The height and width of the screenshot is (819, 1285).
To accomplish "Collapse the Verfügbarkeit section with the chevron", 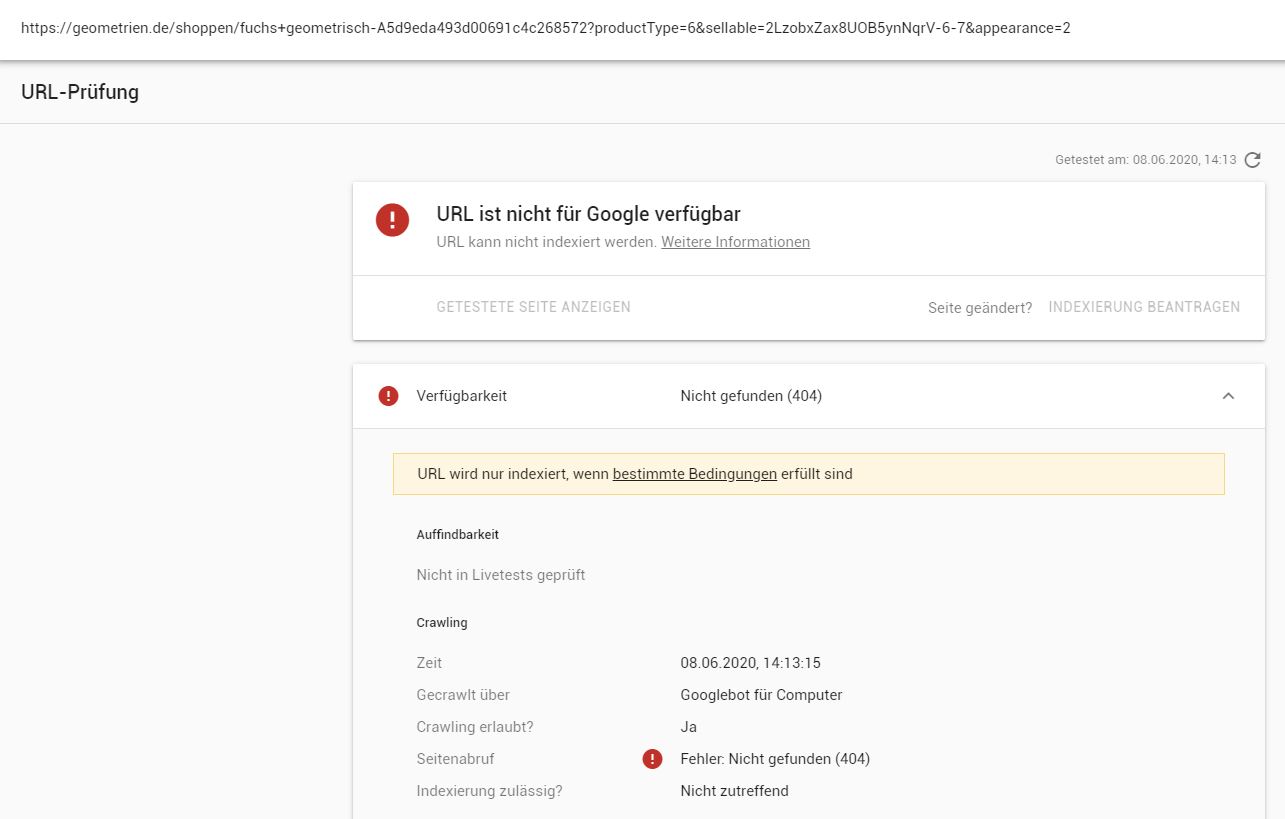I will click(1228, 396).
